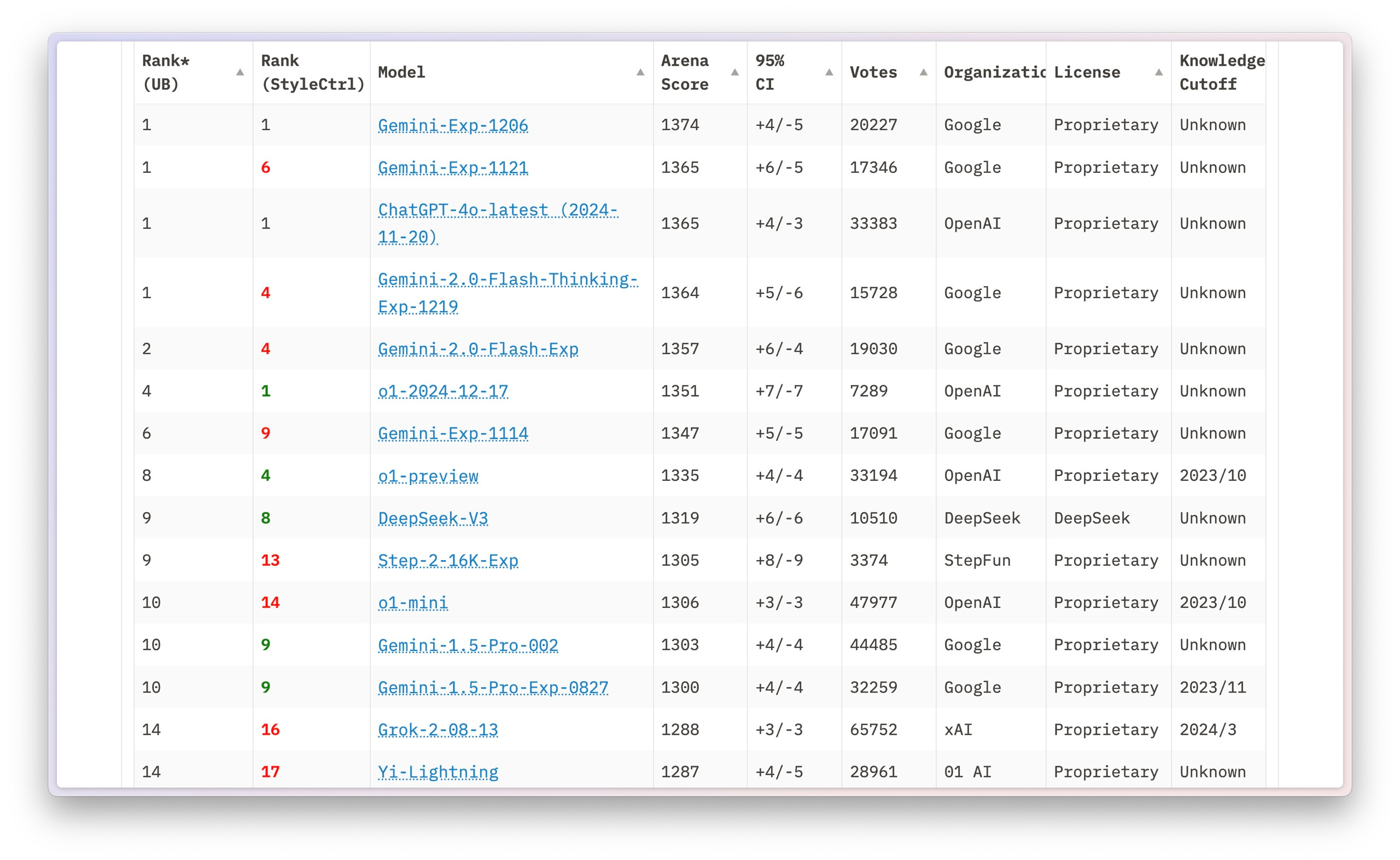Viewport: 1400px width, 860px height.
Task: Click the Rank (StyleCtrl) column header
Action: (312, 72)
